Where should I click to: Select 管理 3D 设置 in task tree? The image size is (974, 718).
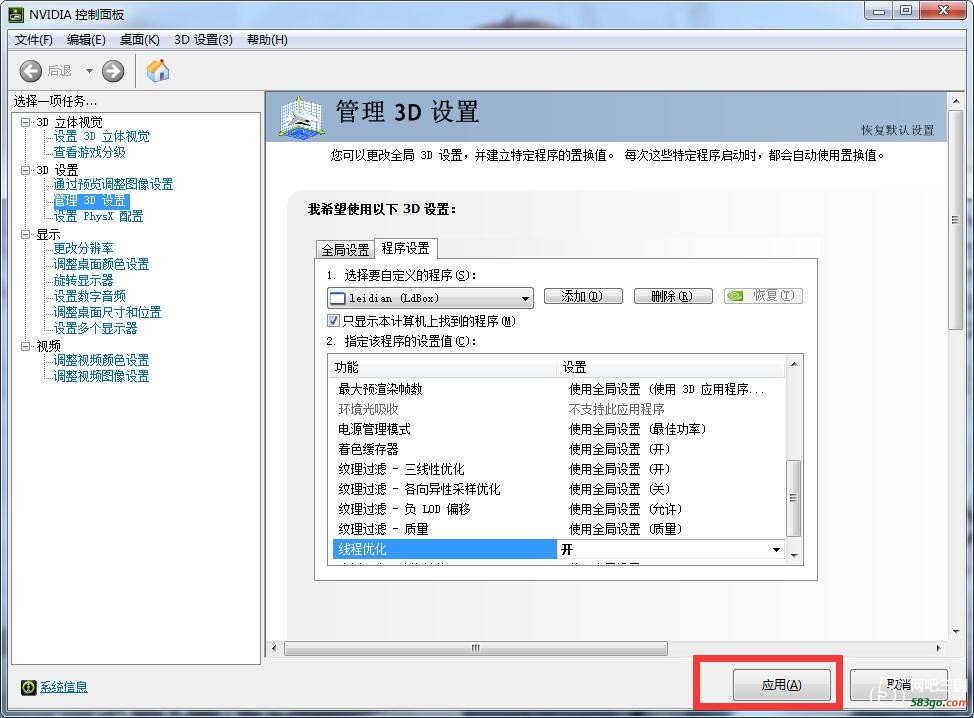click(91, 201)
